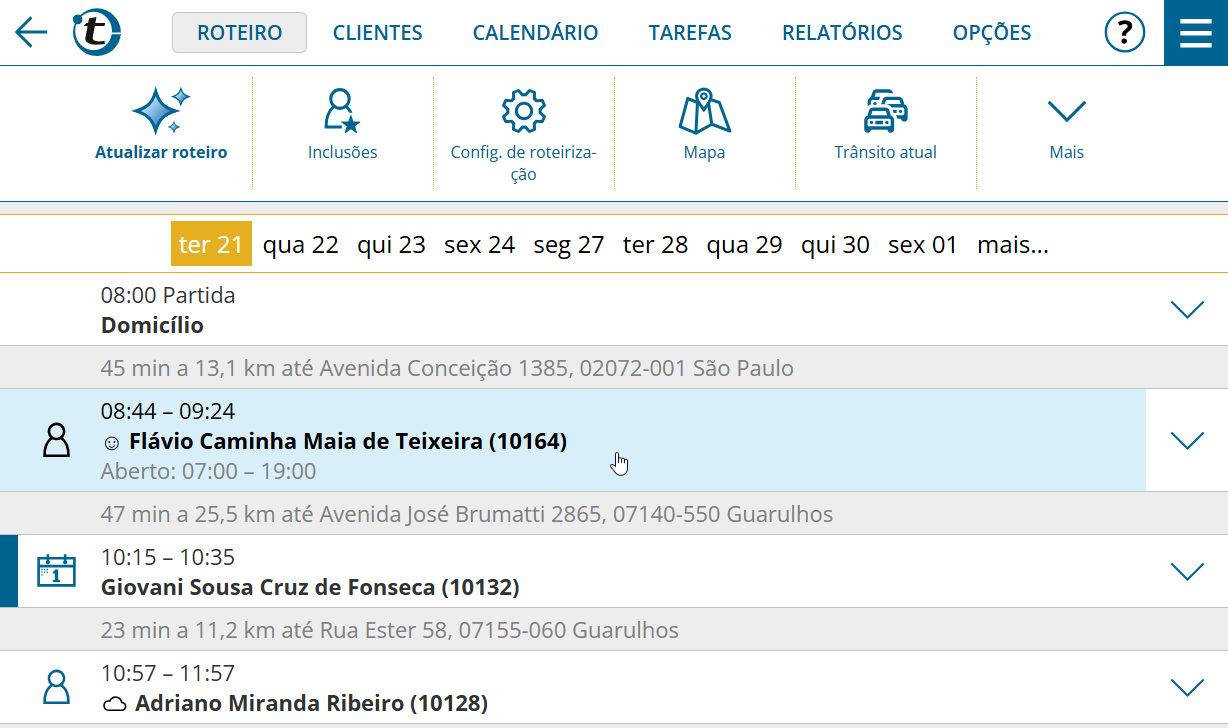Show Trânsito atual traffic icon

coord(885,112)
